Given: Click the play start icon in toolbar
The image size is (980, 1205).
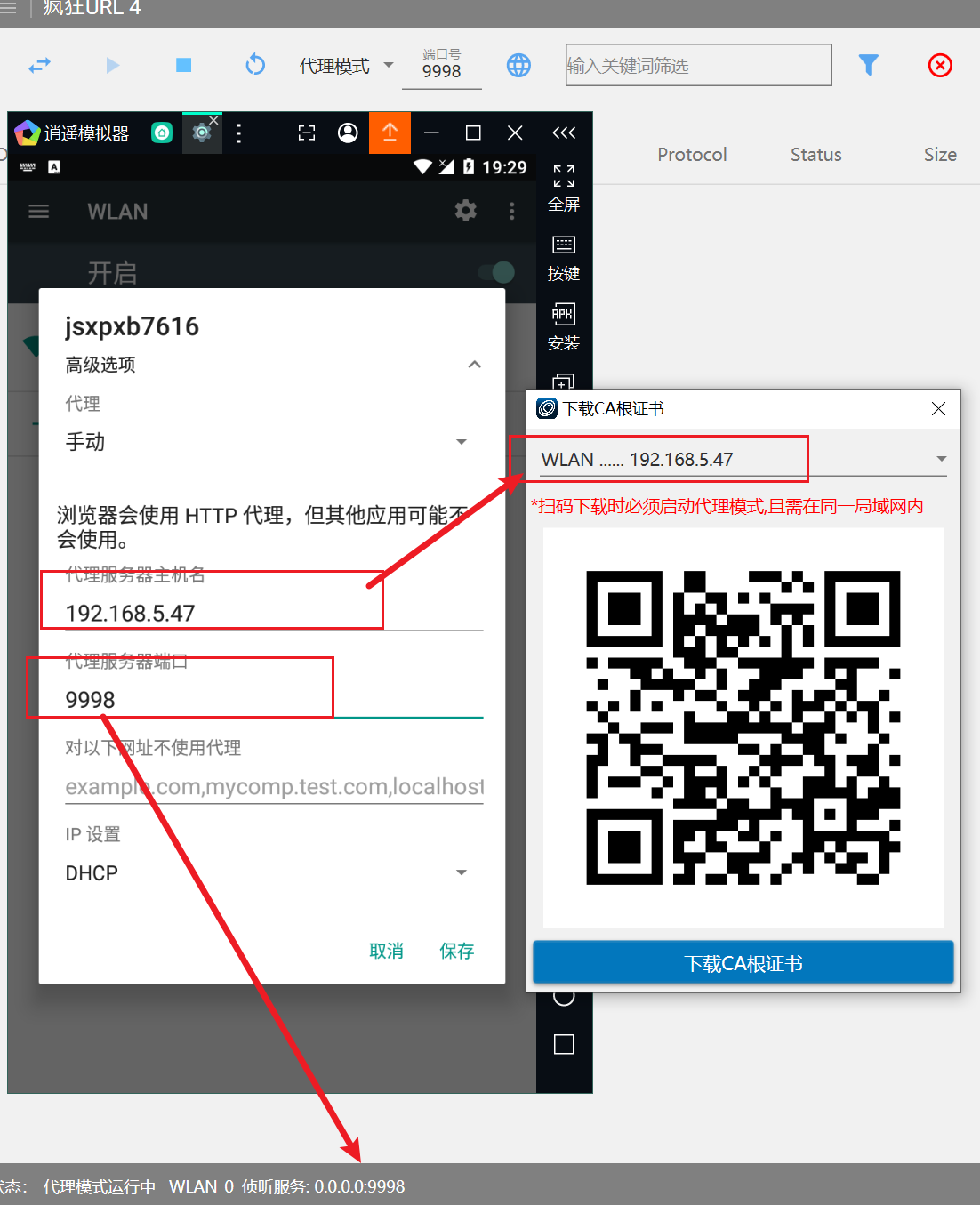Looking at the screenshot, I should pos(112,65).
